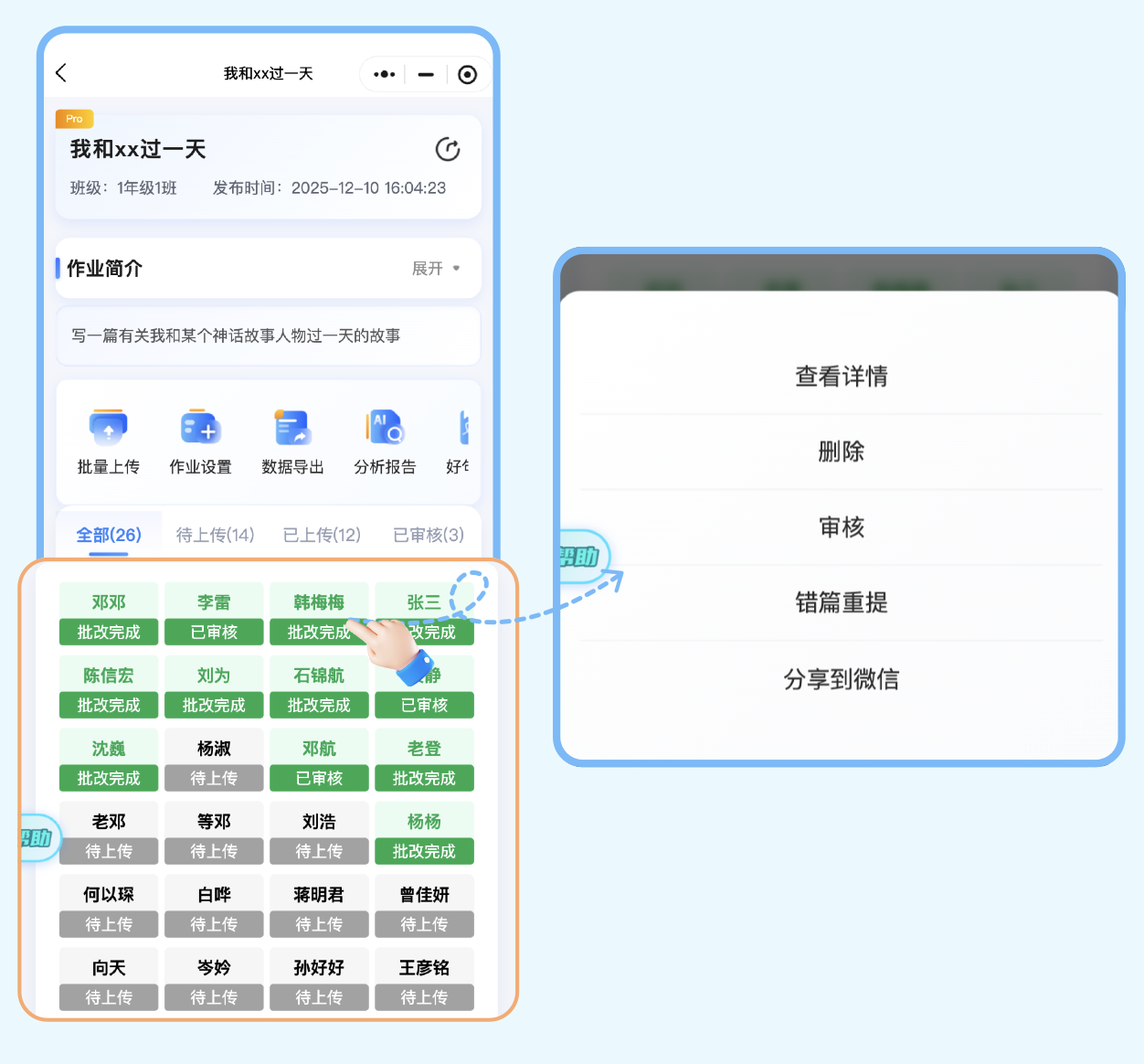The image size is (1144, 1064).
Task: Select 审核 from the action sheet
Action: [841, 527]
